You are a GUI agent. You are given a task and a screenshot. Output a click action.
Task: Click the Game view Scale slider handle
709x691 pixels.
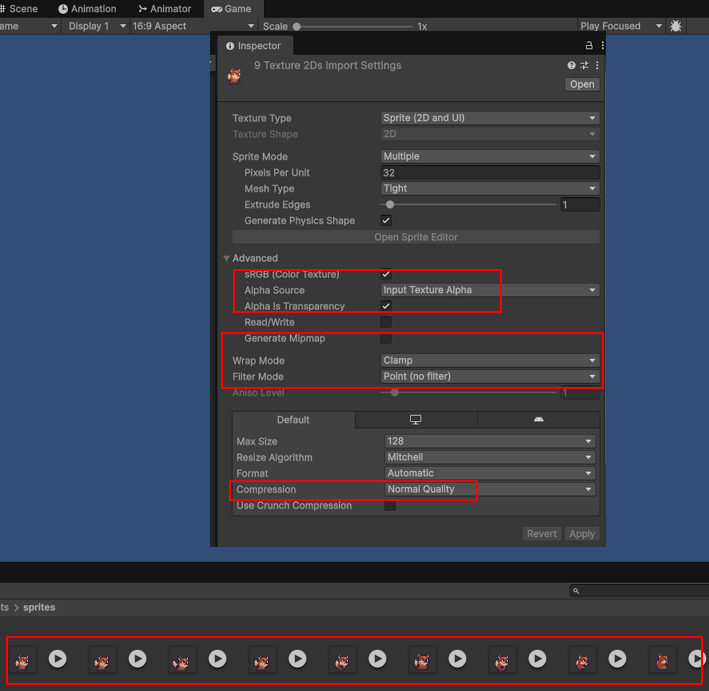(297, 27)
